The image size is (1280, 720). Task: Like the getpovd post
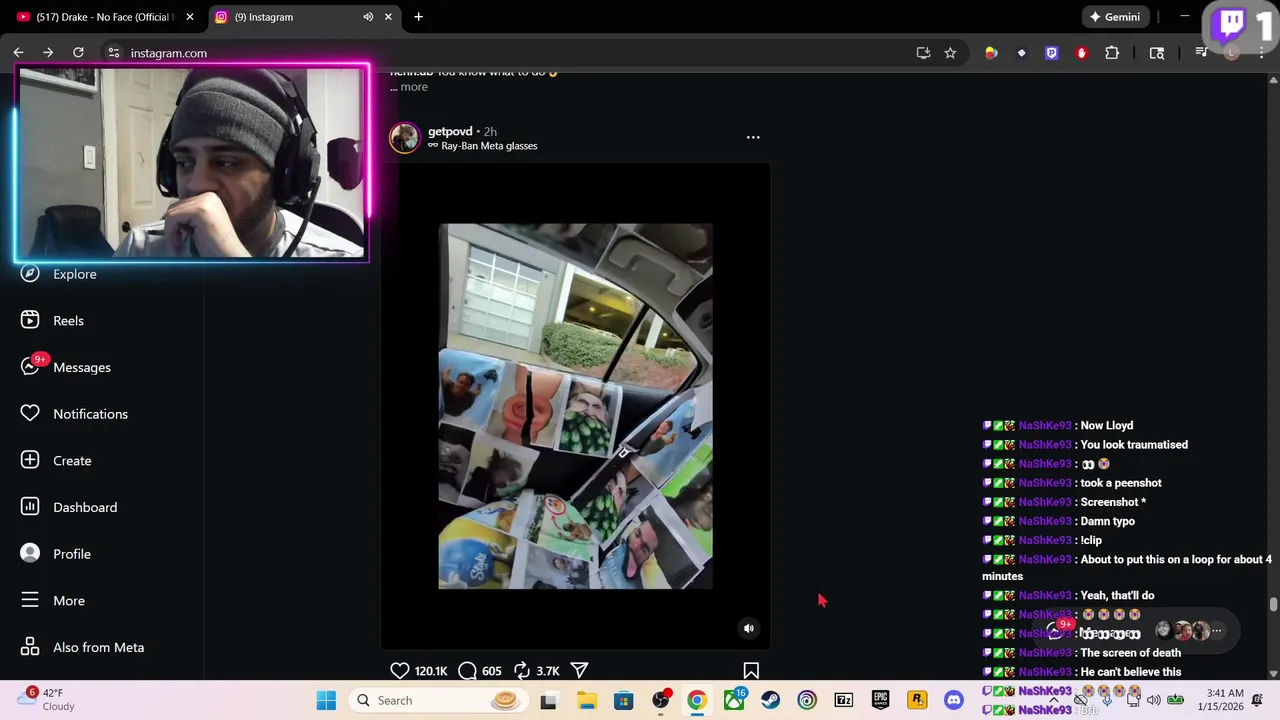click(x=399, y=671)
